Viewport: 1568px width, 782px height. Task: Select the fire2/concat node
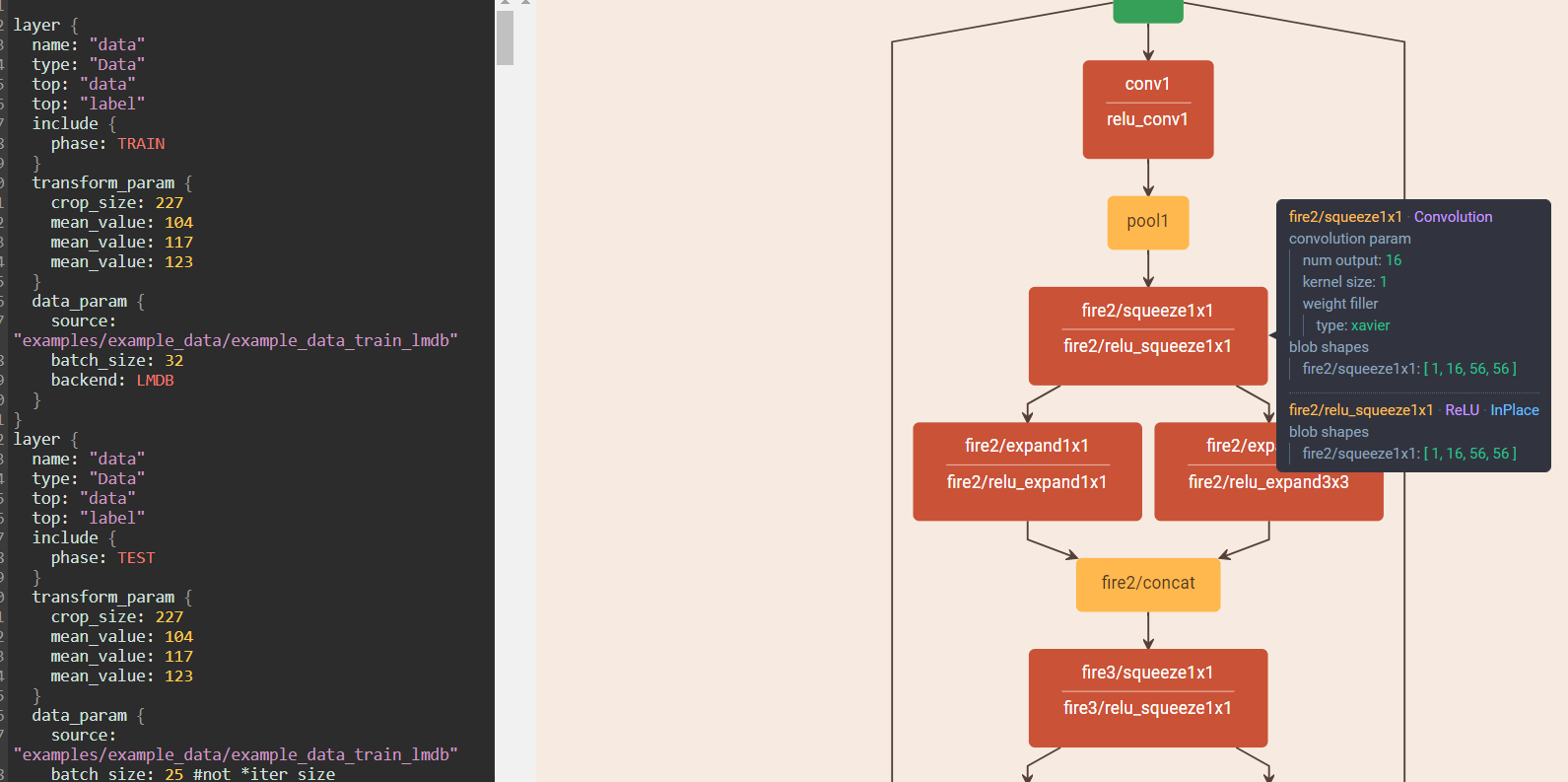click(x=1148, y=584)
